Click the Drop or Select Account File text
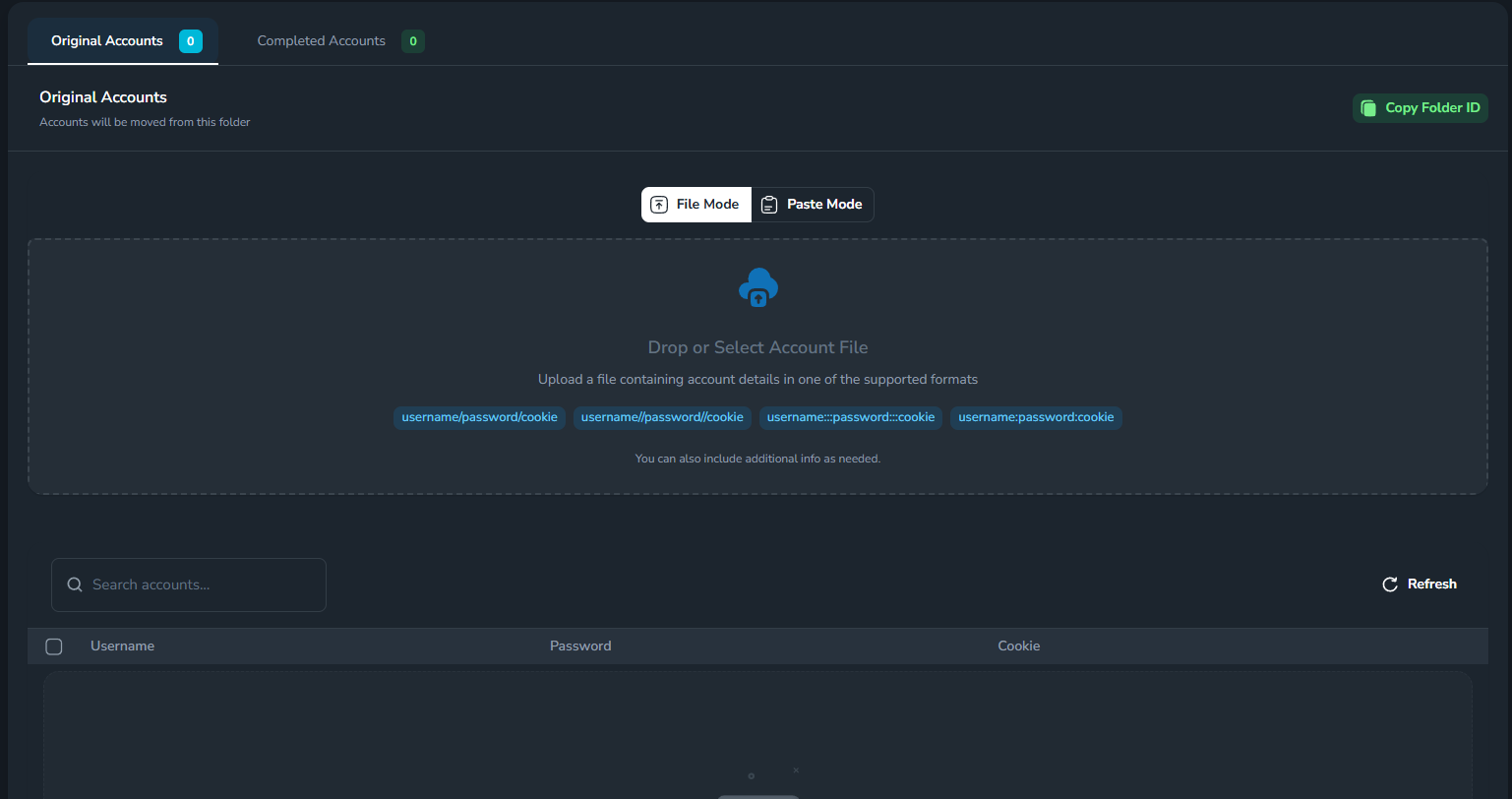This screenshot has height=799, width=1512. click(x=757, y=347)
